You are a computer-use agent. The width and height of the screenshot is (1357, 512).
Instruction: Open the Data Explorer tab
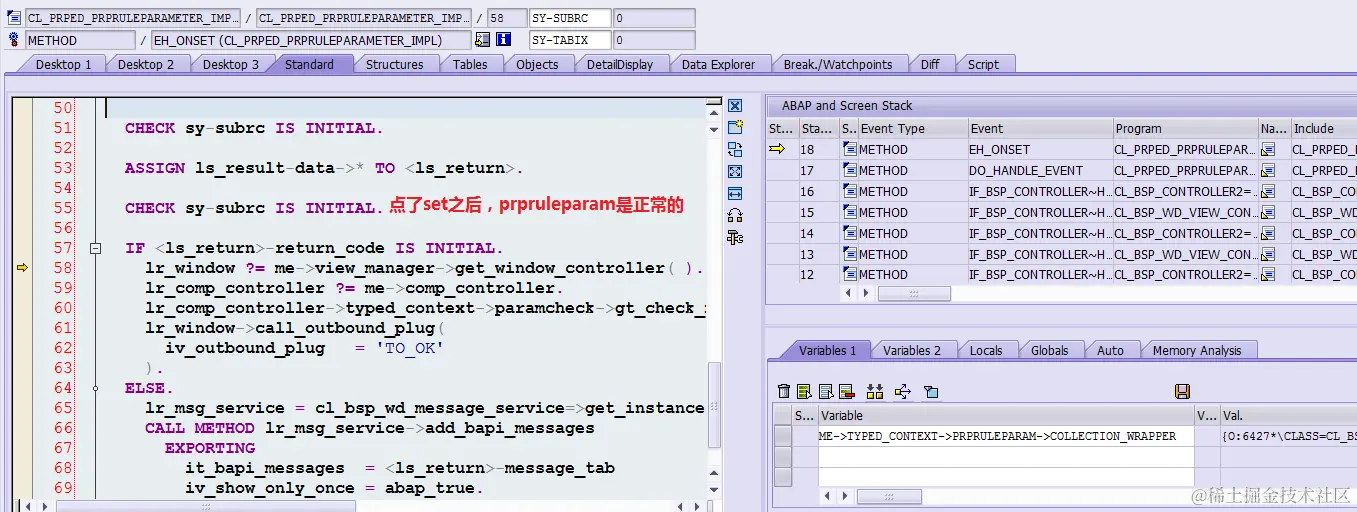pos(718,64)
